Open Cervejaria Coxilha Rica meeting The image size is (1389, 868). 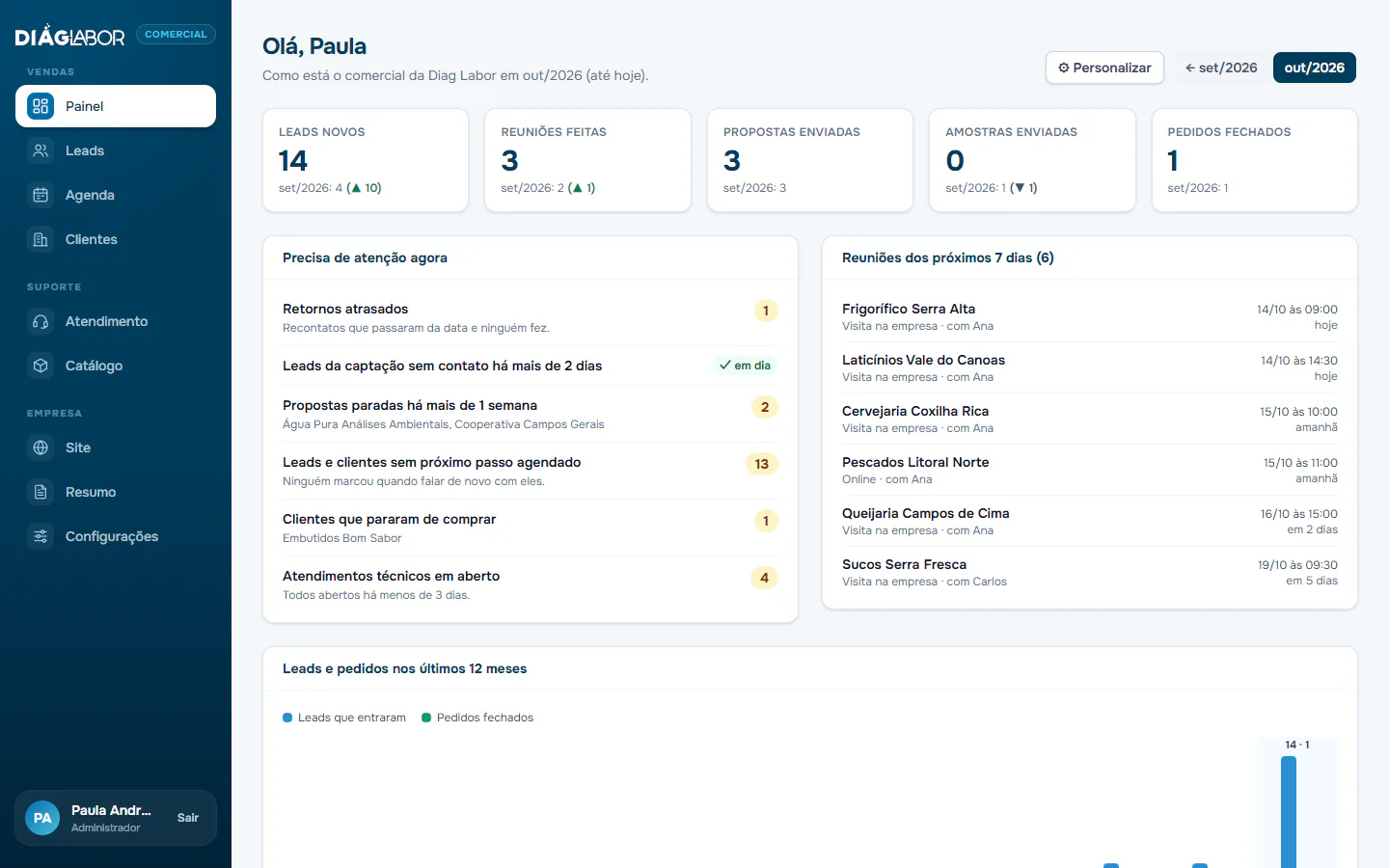[1090, 419]
